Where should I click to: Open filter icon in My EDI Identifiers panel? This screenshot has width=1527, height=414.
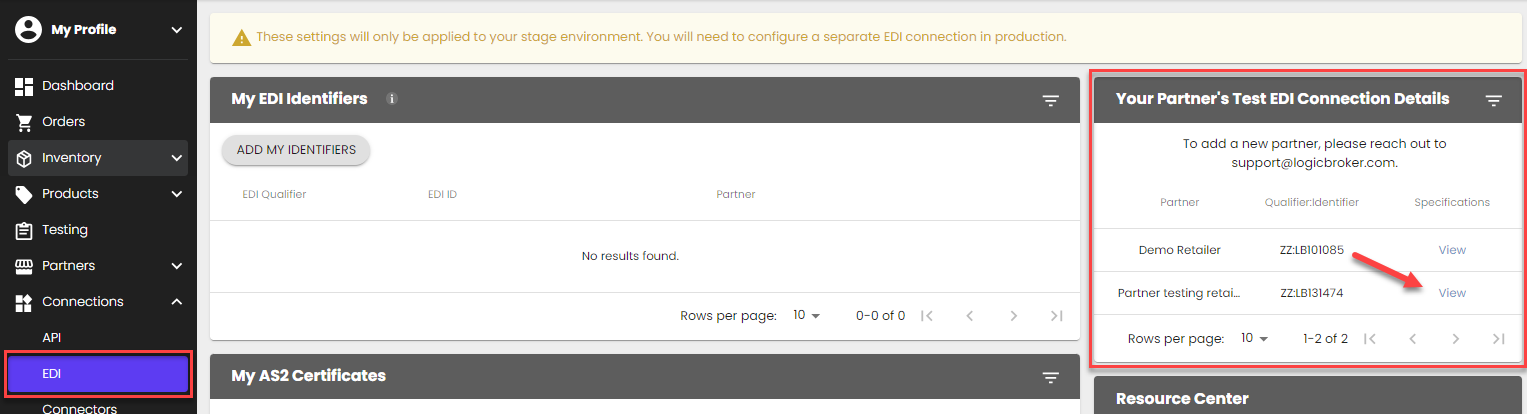pyautogui.click(x=1050, y=100)
